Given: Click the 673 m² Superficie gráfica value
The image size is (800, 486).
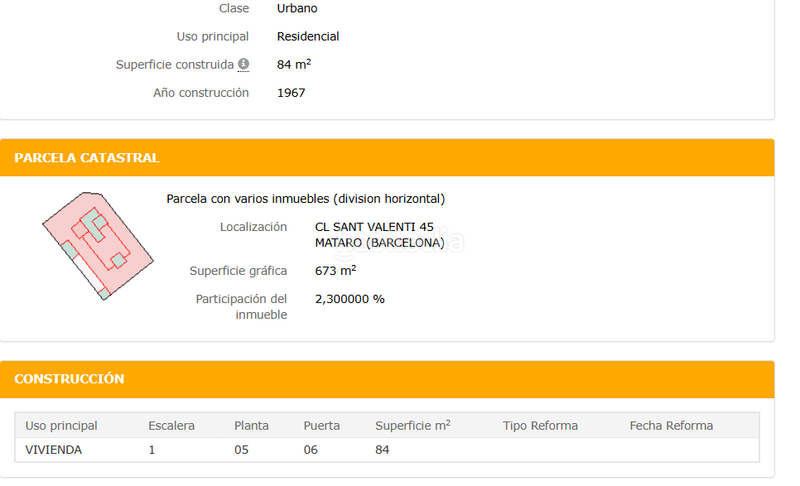Looking at the screenshot, I should (335, 271).
